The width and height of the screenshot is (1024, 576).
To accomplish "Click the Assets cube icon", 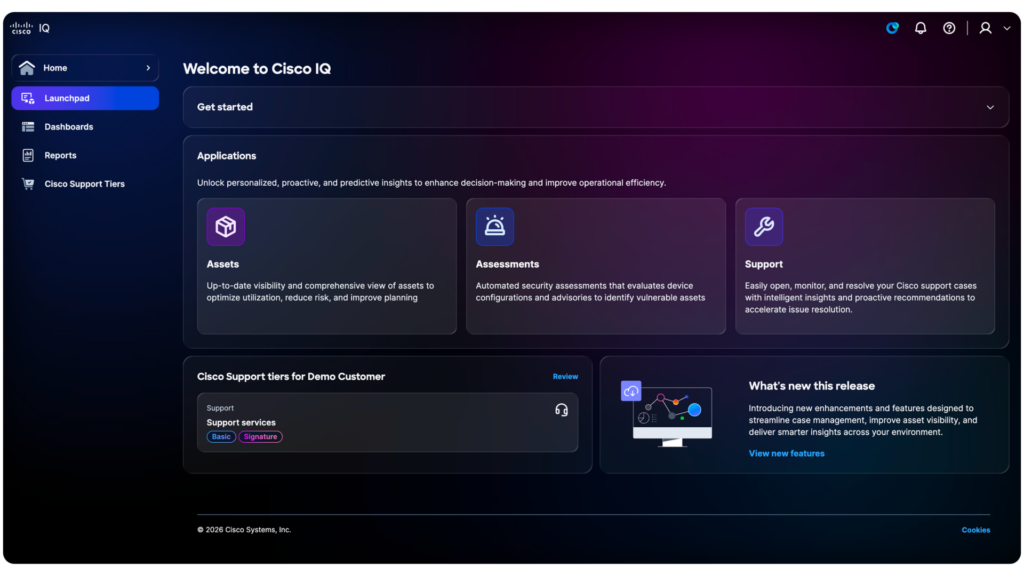I will [226, 227].
